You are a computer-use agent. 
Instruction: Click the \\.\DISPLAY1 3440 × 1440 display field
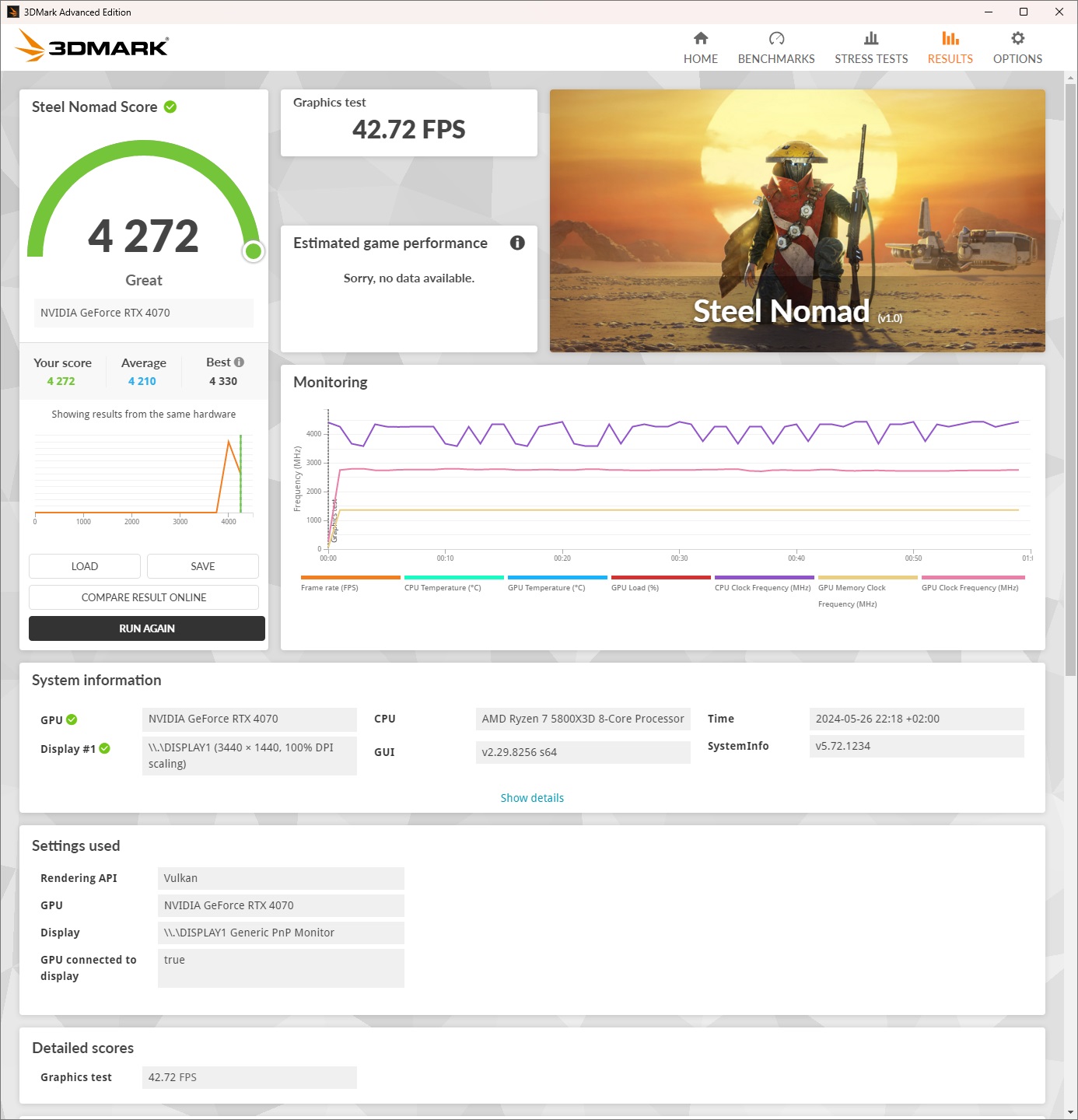click(x=250, y=755)
